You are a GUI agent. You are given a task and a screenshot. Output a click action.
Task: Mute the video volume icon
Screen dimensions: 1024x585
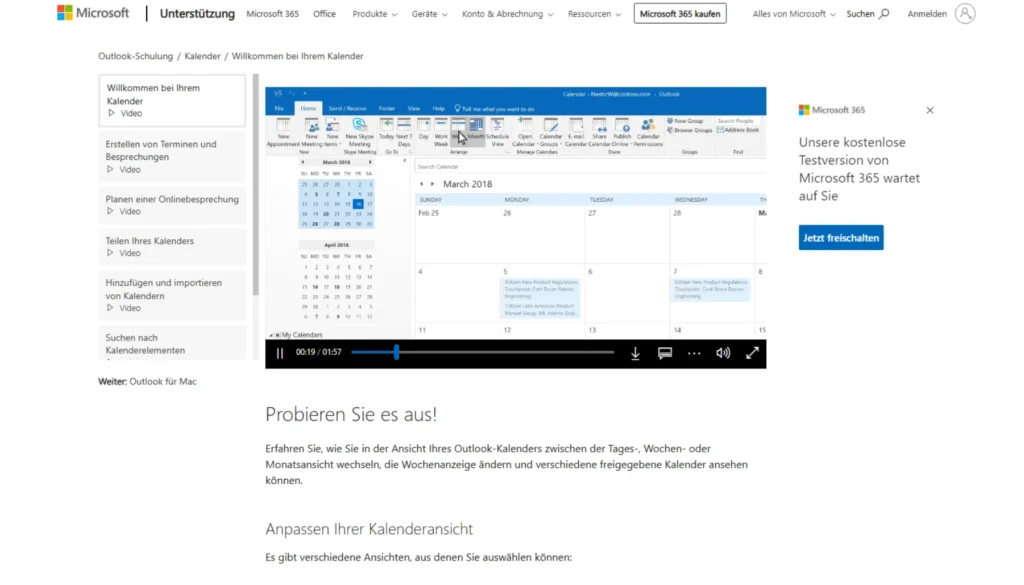point(723,353)
